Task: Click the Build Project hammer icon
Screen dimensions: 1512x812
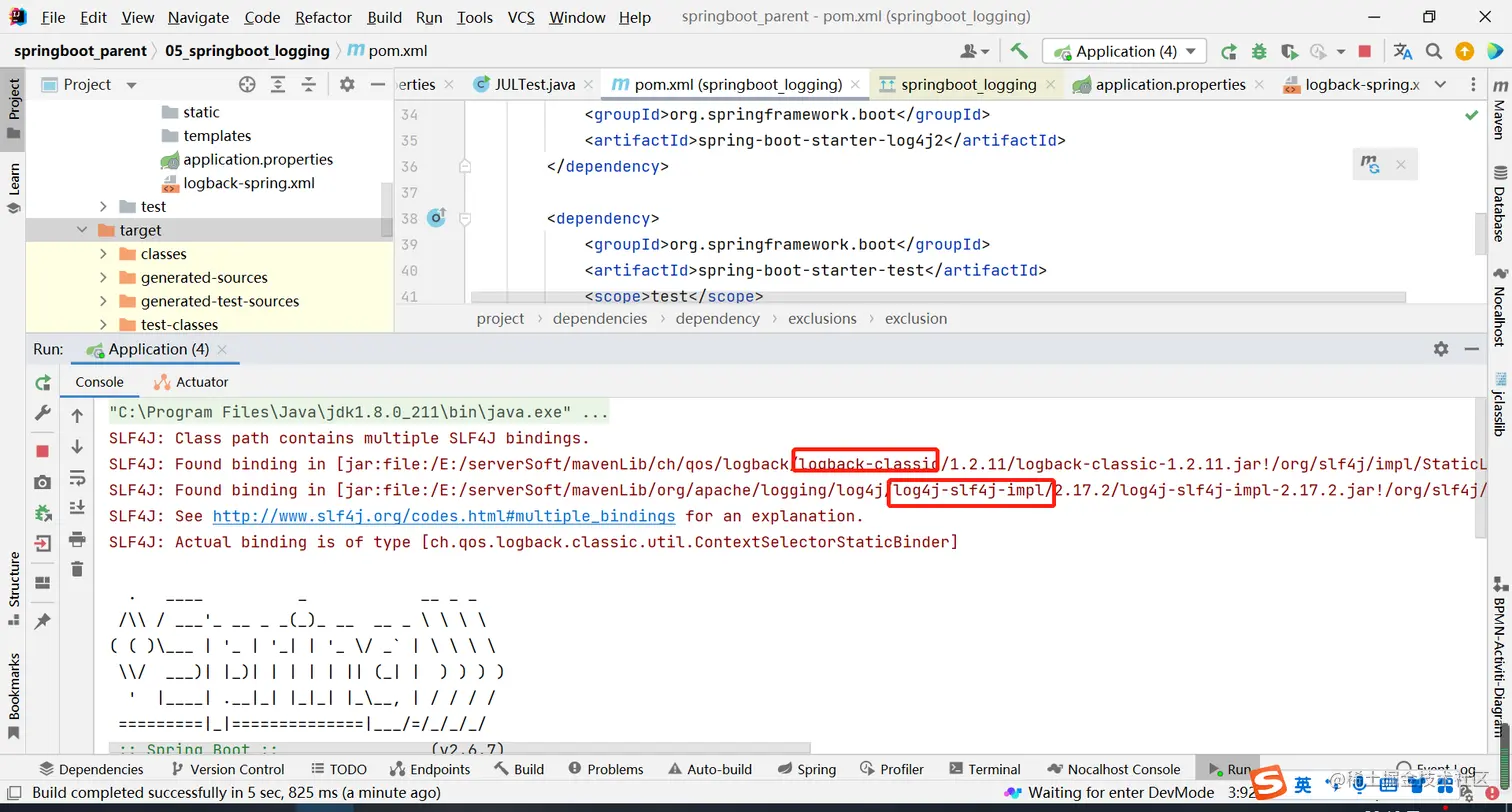Action: 1019,51
